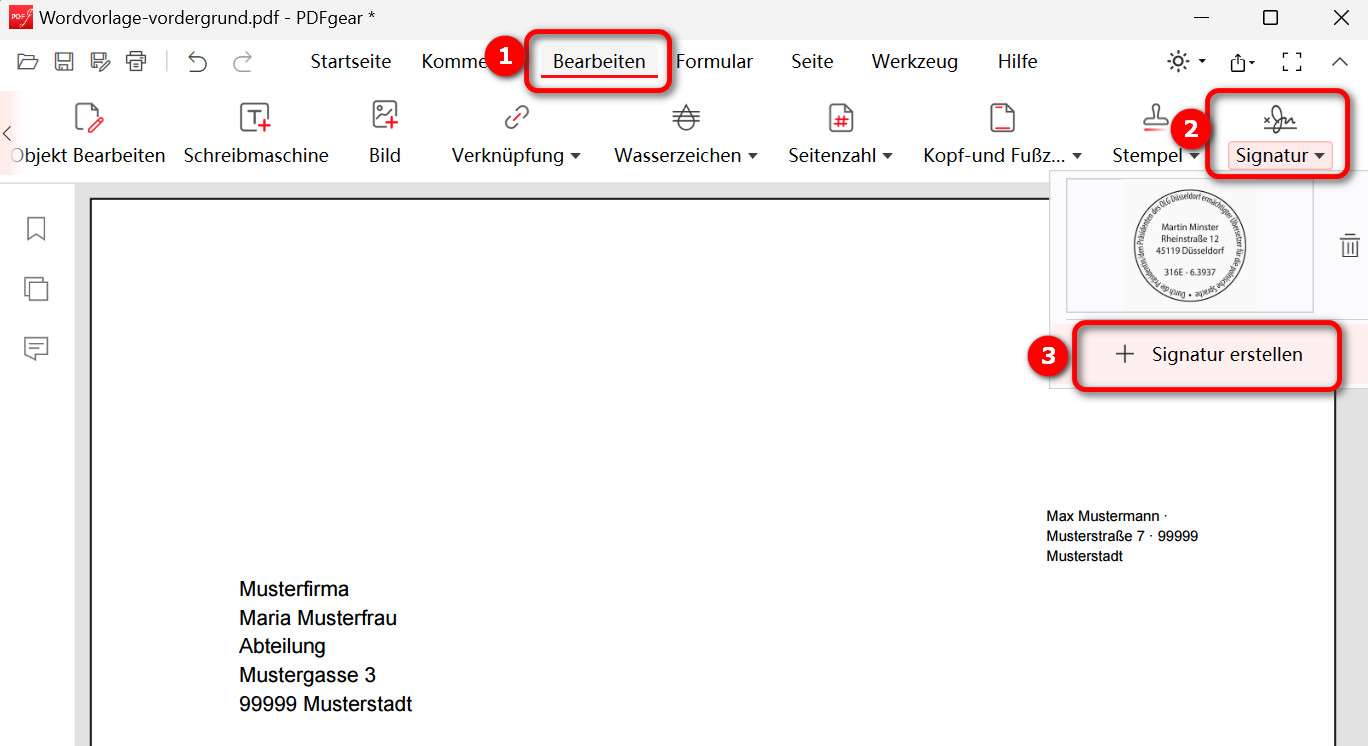Show the page thumbnails panel

tap(36, 289)
